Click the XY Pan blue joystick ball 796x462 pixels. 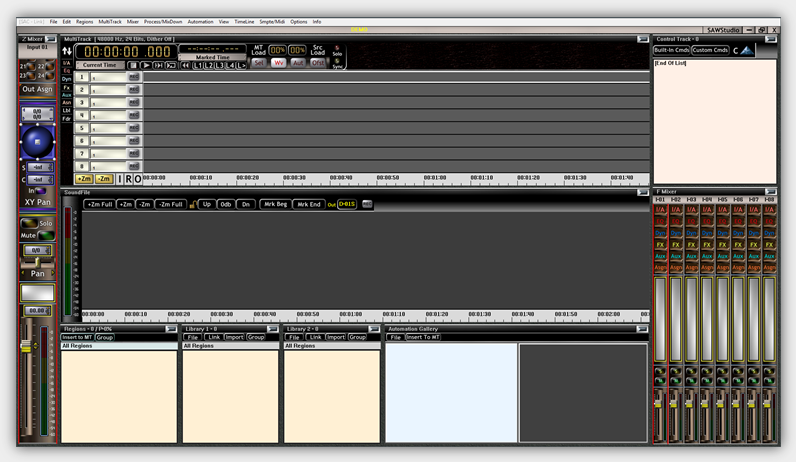pyautogui.click(x=38, y=140)
